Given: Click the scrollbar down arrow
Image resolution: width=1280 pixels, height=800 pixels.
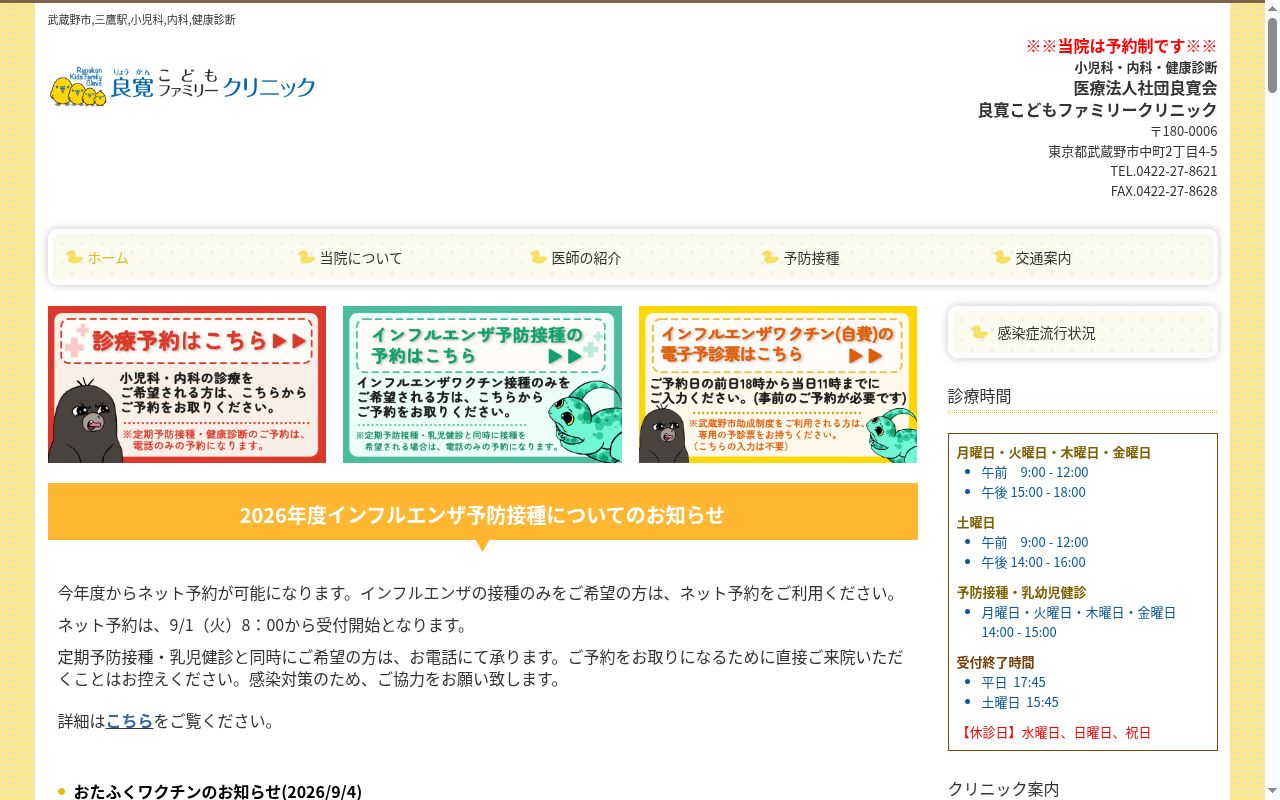Looking at the screenshot, I should click(1272, 791).
